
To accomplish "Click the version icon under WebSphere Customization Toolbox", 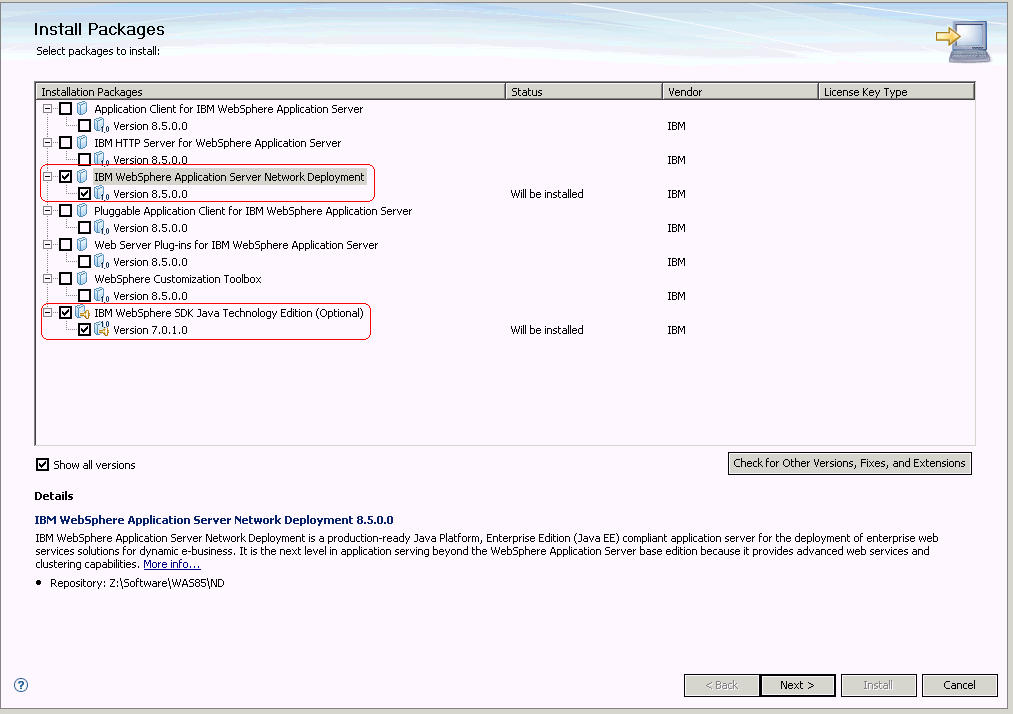I will tap(101, 295).
